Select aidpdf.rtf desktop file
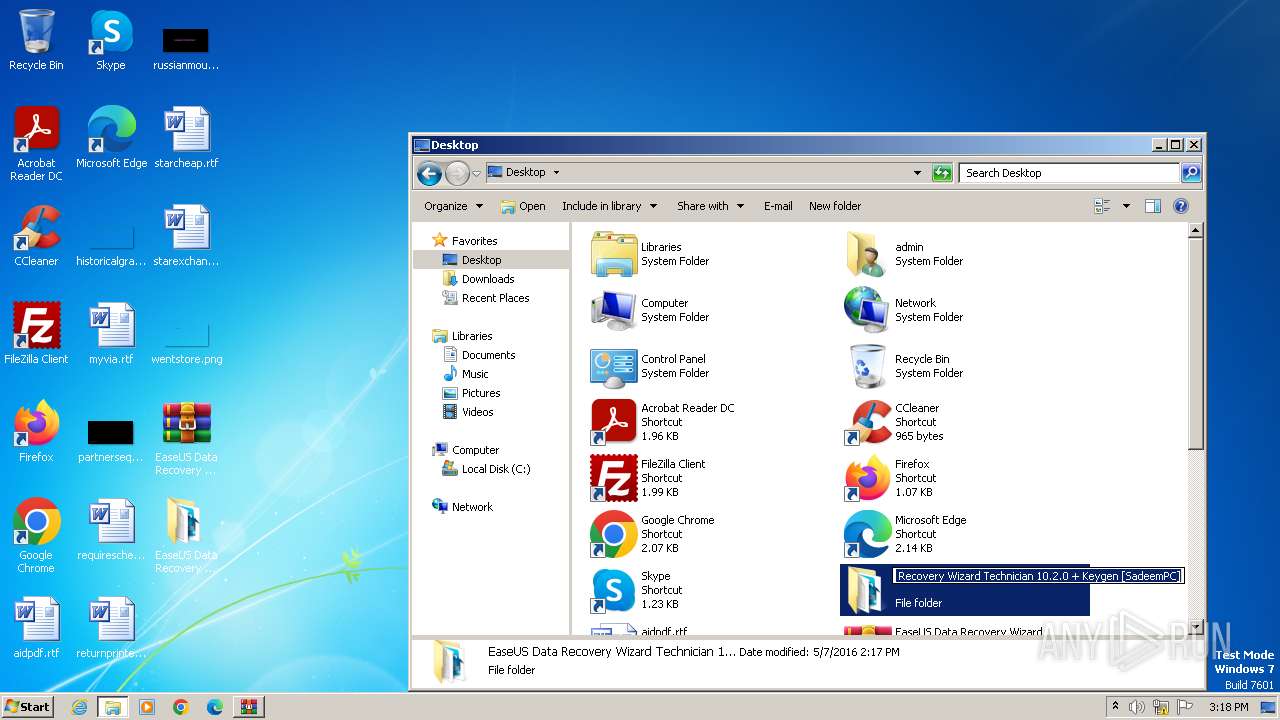The width and height of the screenshot is (1280, 720). point(36,628)
